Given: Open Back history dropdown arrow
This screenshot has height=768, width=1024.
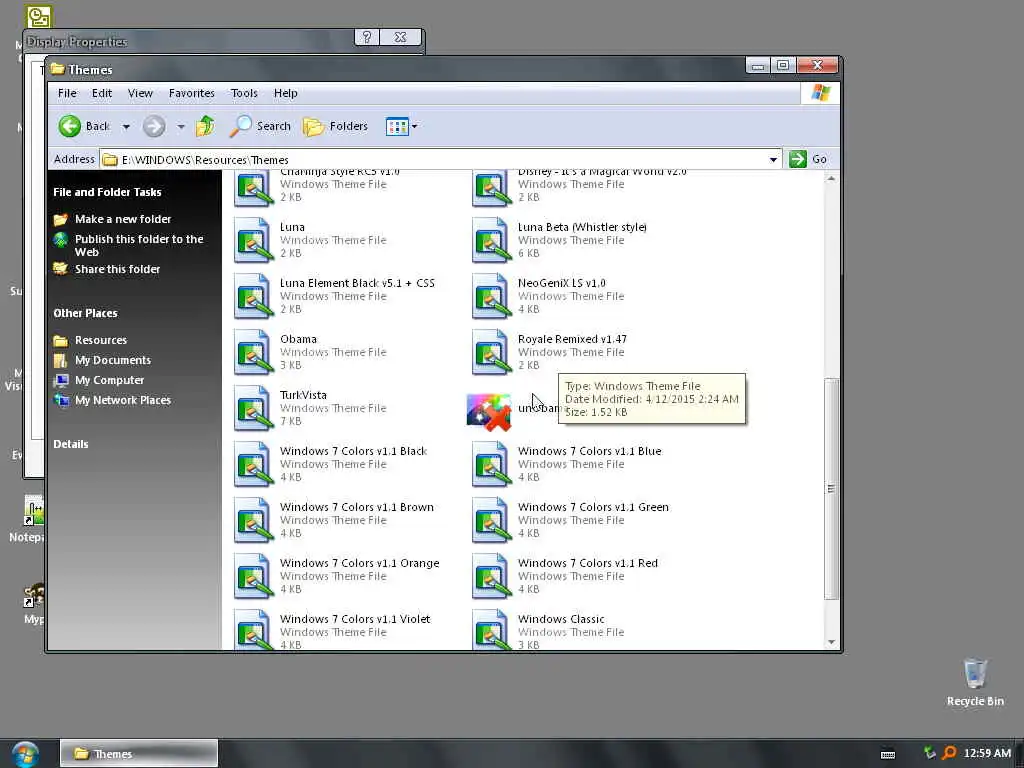Looking at the screenshot, I should (126, 127).
